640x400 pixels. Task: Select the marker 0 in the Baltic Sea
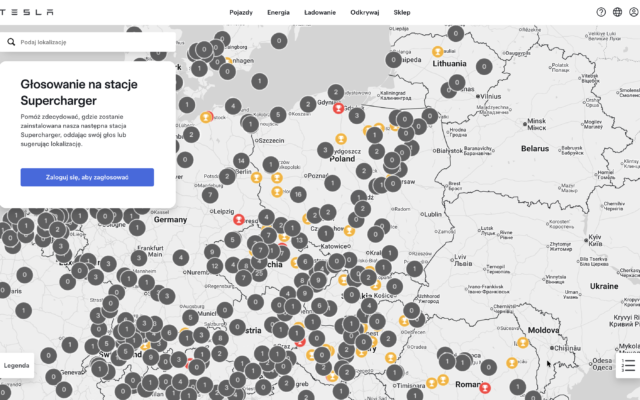click(x=279, y=41)
